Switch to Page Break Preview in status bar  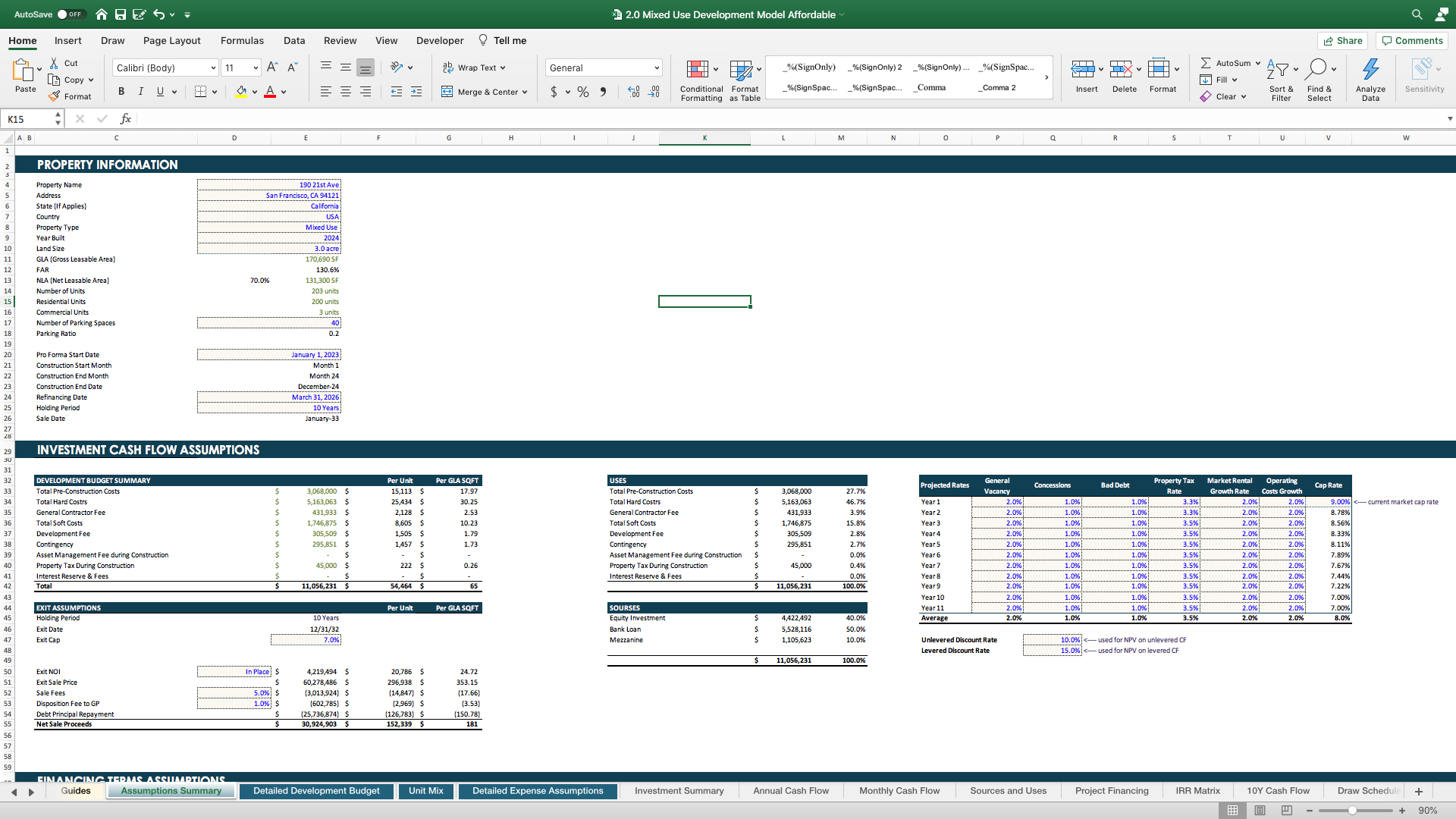1287,811
